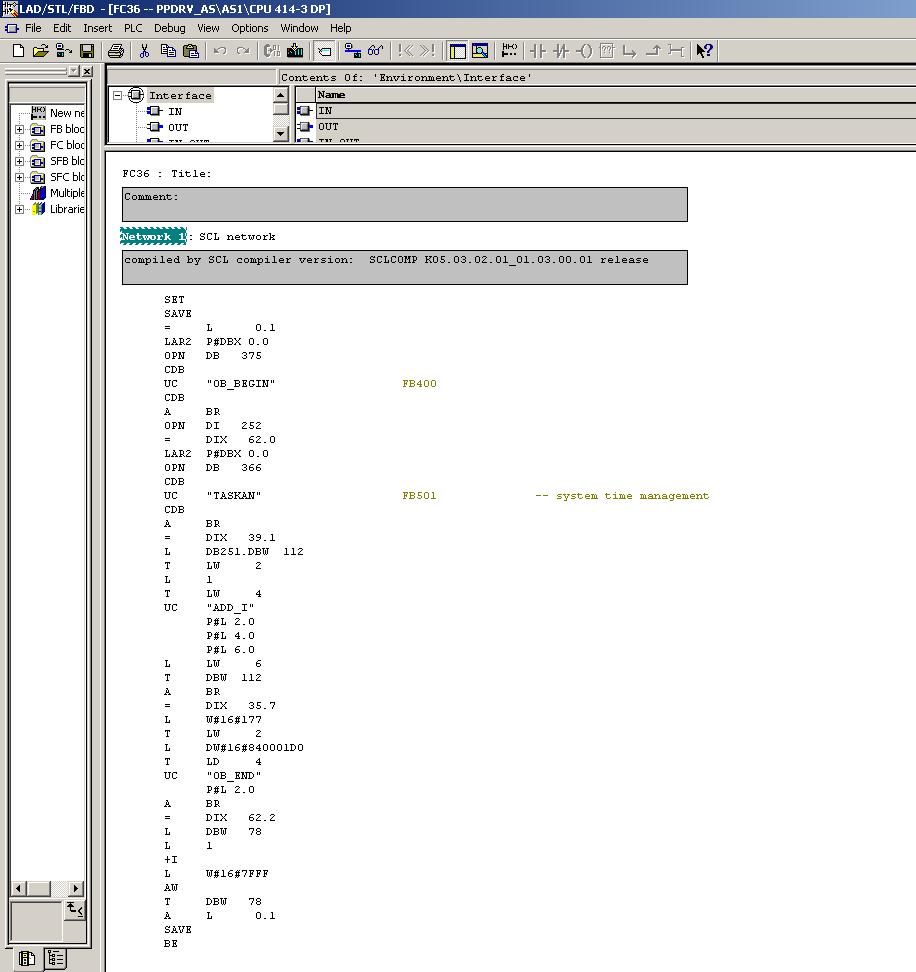Create a new block with the New icon
This screenshot has height=972, width=916.
click(19, 51)
